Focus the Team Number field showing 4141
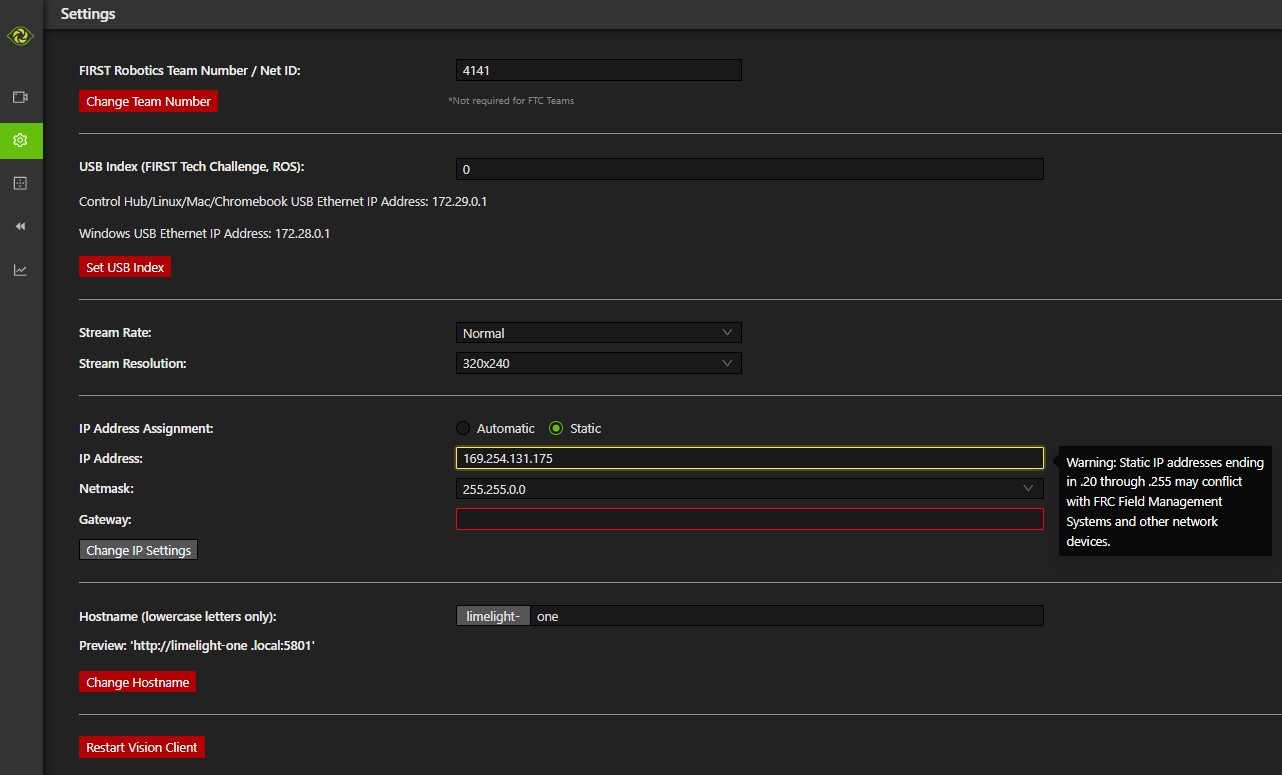 point(599,70)
